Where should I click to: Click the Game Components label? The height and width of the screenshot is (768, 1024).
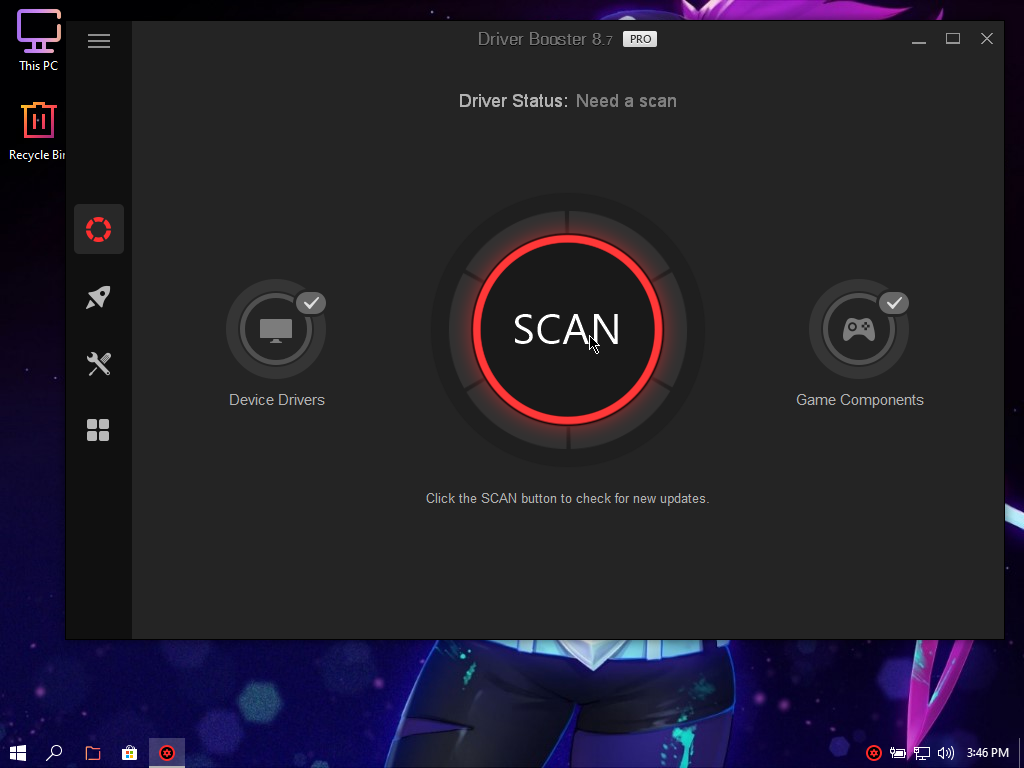click(859, 400)
